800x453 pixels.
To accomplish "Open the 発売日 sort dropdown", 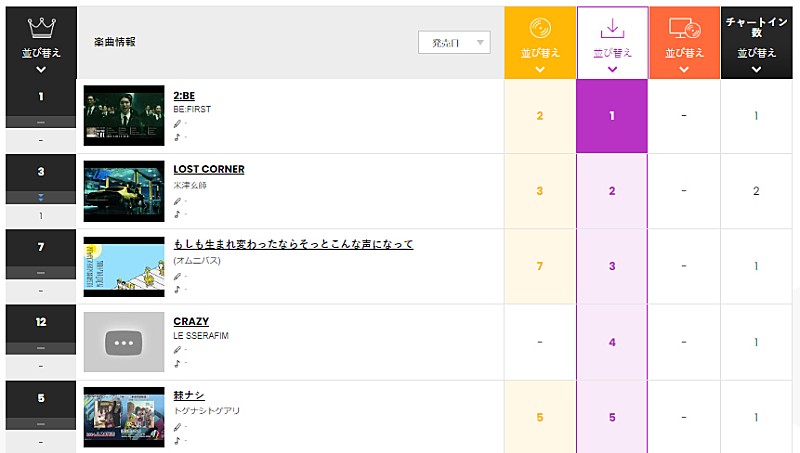I will [x=454, y=42].
